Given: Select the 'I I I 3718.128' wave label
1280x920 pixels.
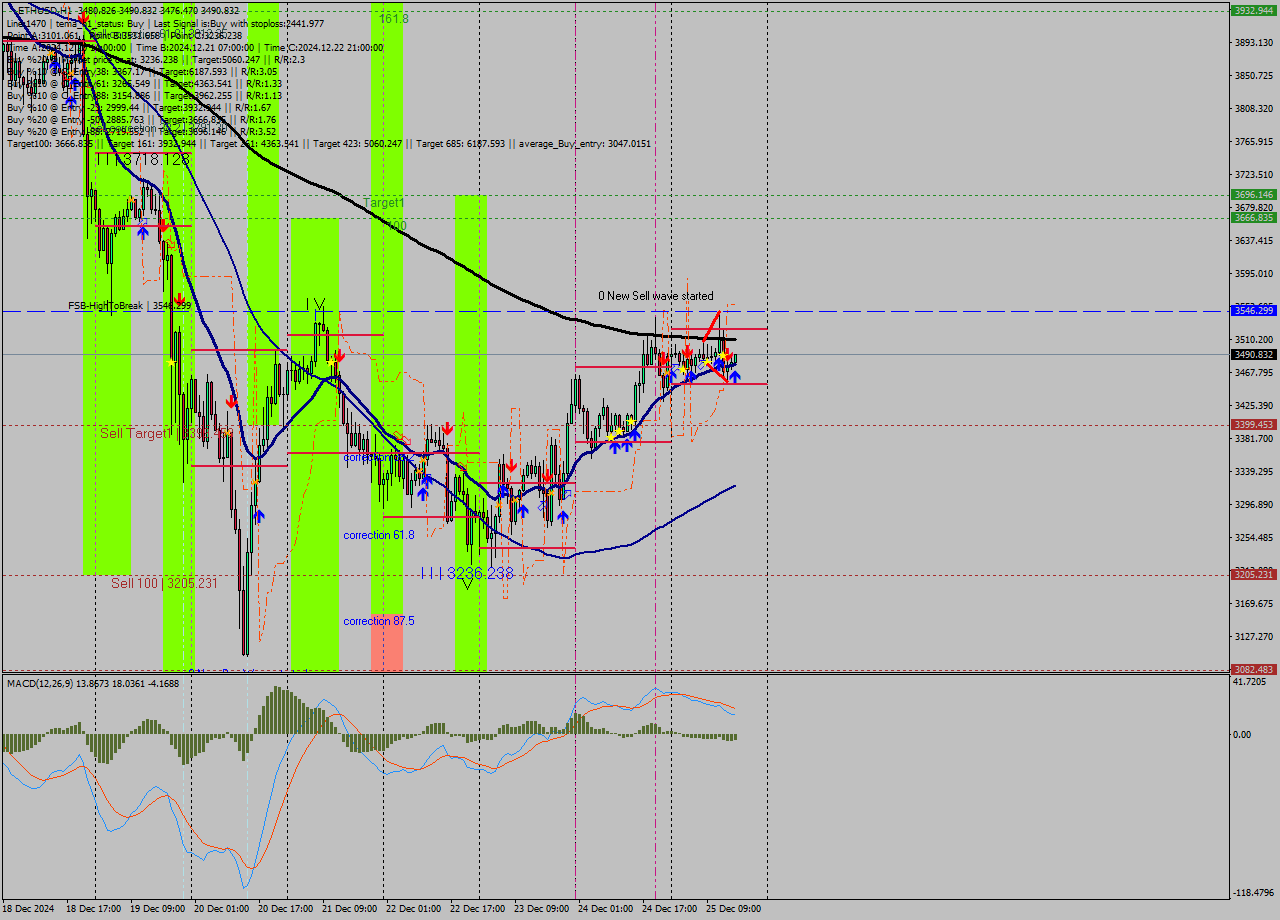Looking at the screenshot, I should pos(142,159).
